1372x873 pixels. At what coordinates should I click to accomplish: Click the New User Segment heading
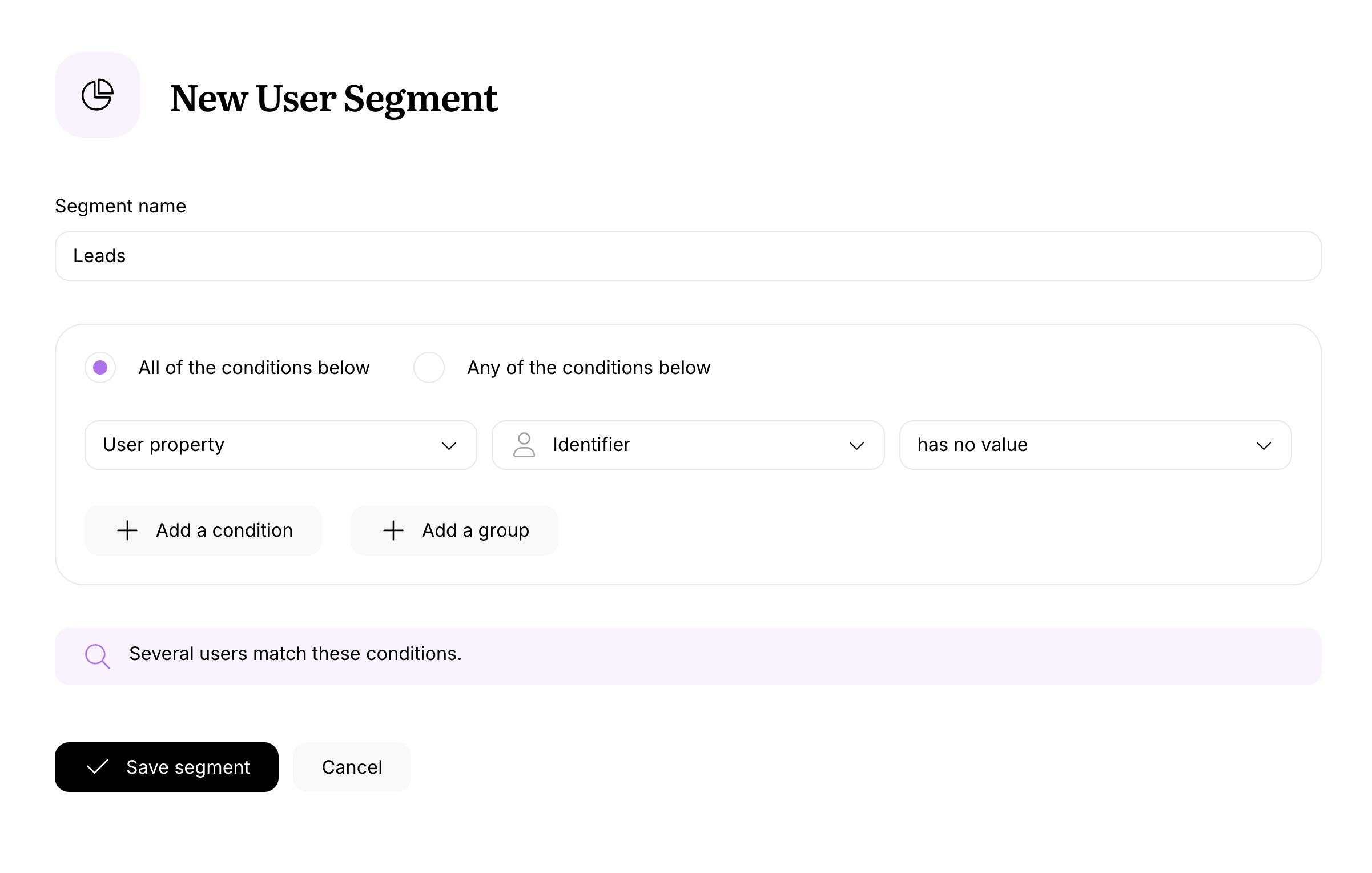[x=333, y=98]
